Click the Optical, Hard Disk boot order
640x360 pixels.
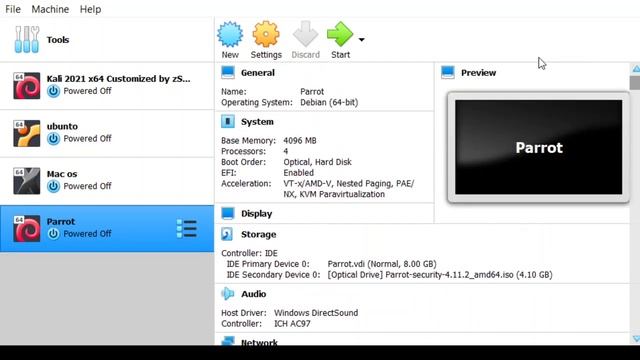point(318,162)
